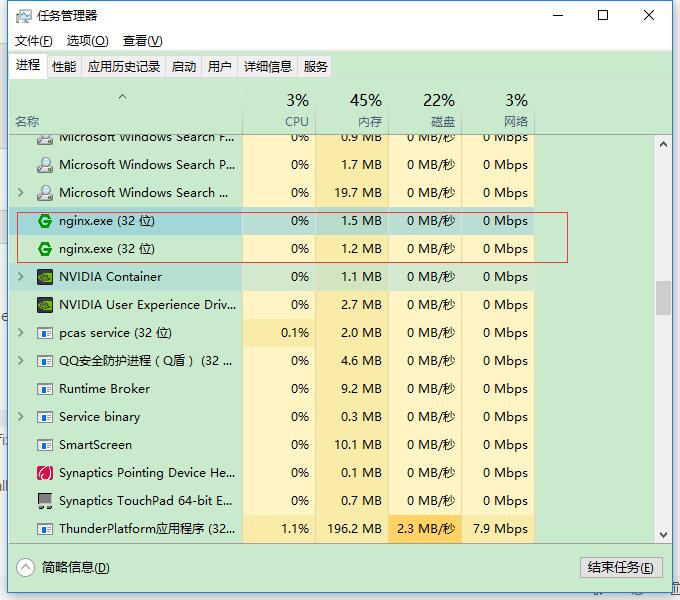The height and width of the screenshot is (600, 680).
Task: Expand the Service binary group
Action: tap(20, 417)
